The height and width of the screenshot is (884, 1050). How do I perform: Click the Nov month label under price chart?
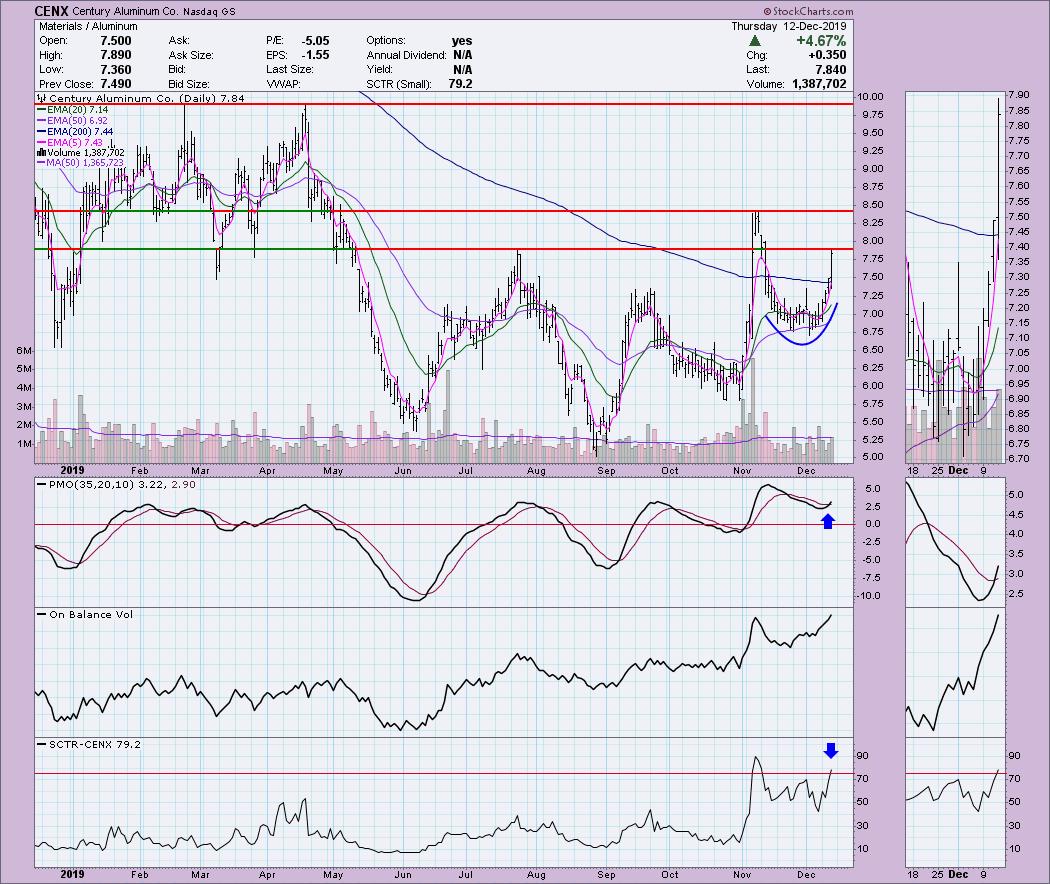[741, 471]
